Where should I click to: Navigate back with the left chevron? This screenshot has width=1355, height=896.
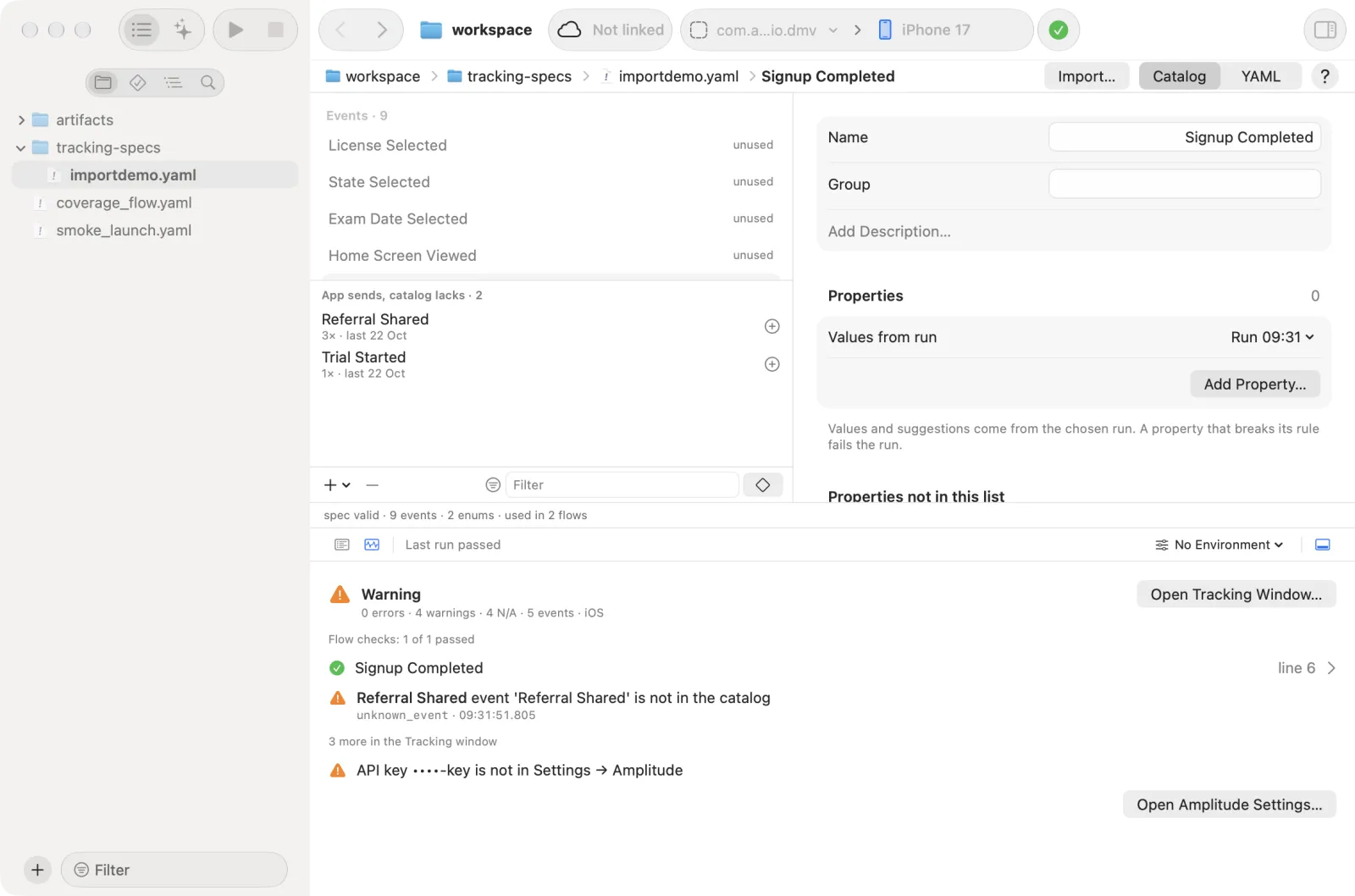[x=341, y=30]
